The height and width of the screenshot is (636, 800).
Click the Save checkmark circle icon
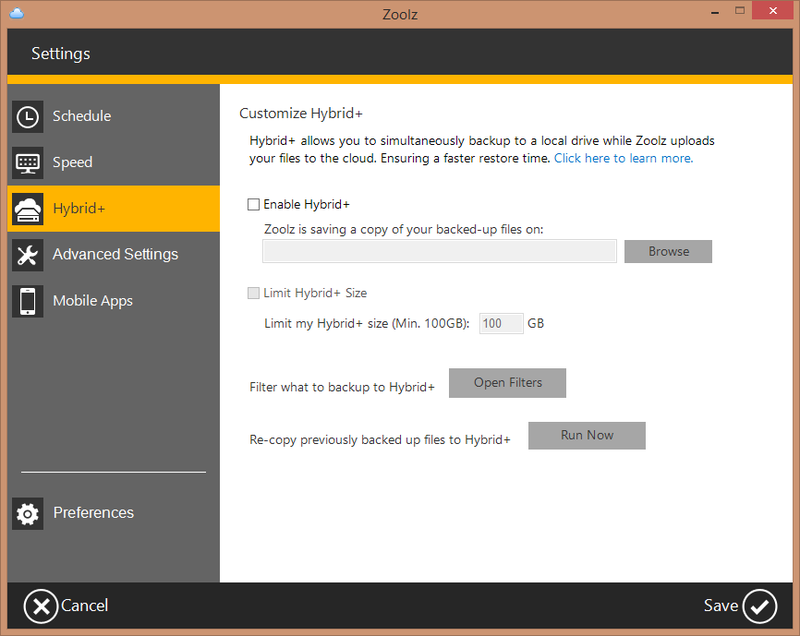pos(760,606)
